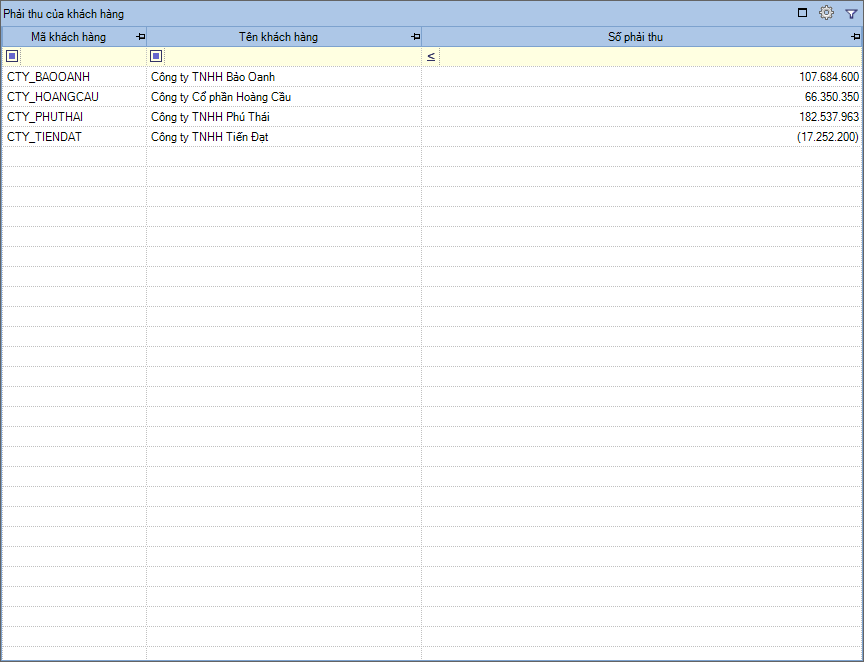Select Công ty TNHH Phú Thái cell
This screenshot has width=864, height=662.
[x=208, y=117]
